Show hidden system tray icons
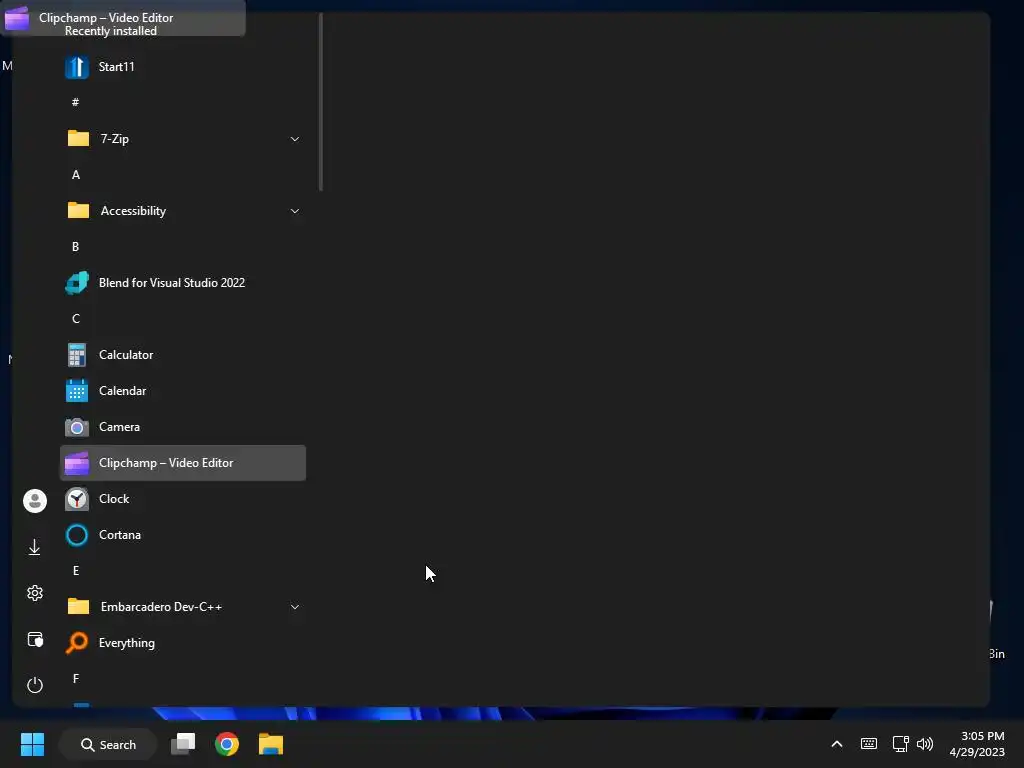This screenshot has width=1024, height=768. [x=837, y=744]
